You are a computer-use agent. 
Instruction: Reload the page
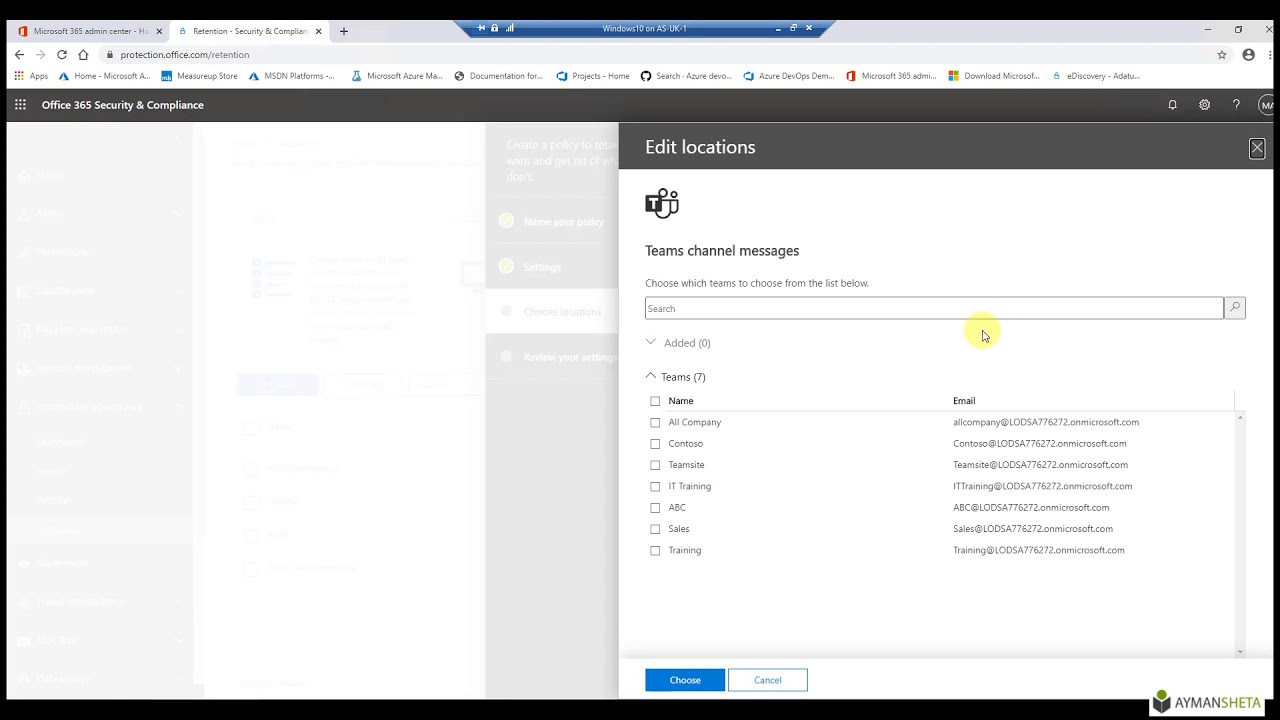(x=62, y=55)
